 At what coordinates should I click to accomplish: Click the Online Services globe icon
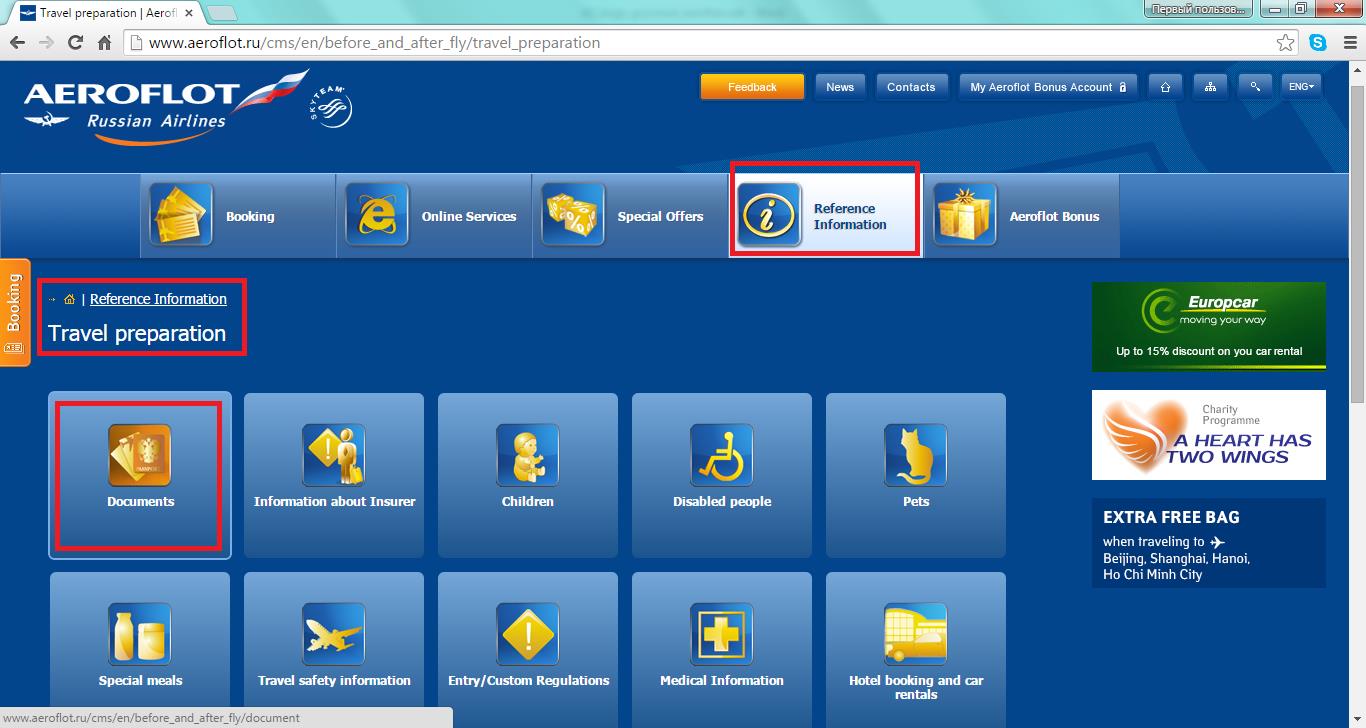click(x=377, y=214)
